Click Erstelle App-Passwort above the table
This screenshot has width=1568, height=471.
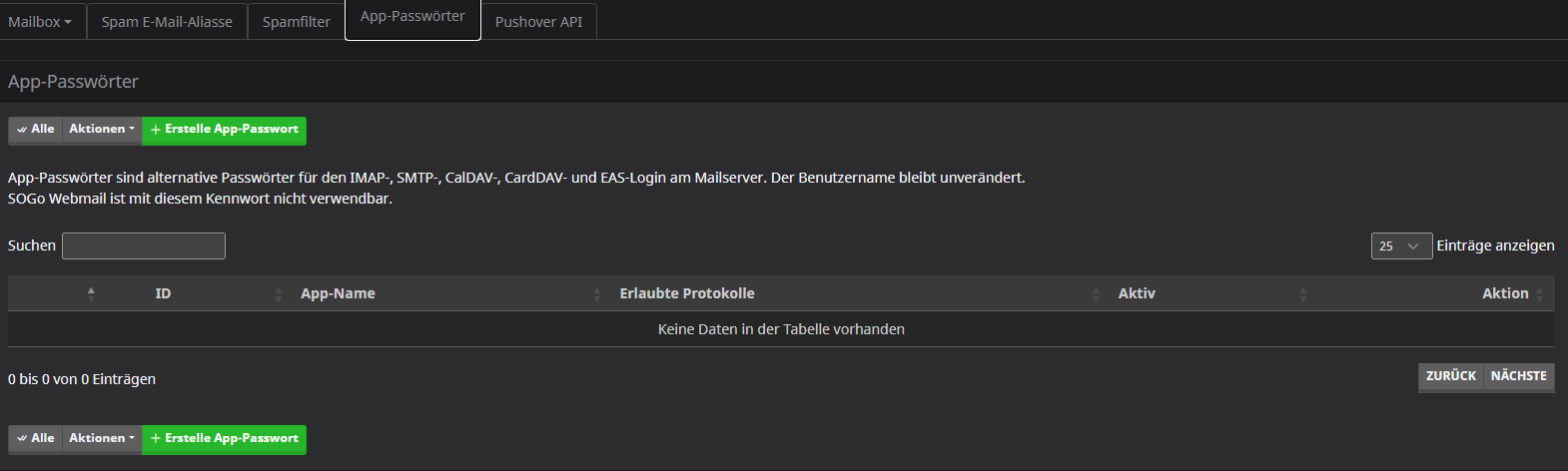pos(225,130)
